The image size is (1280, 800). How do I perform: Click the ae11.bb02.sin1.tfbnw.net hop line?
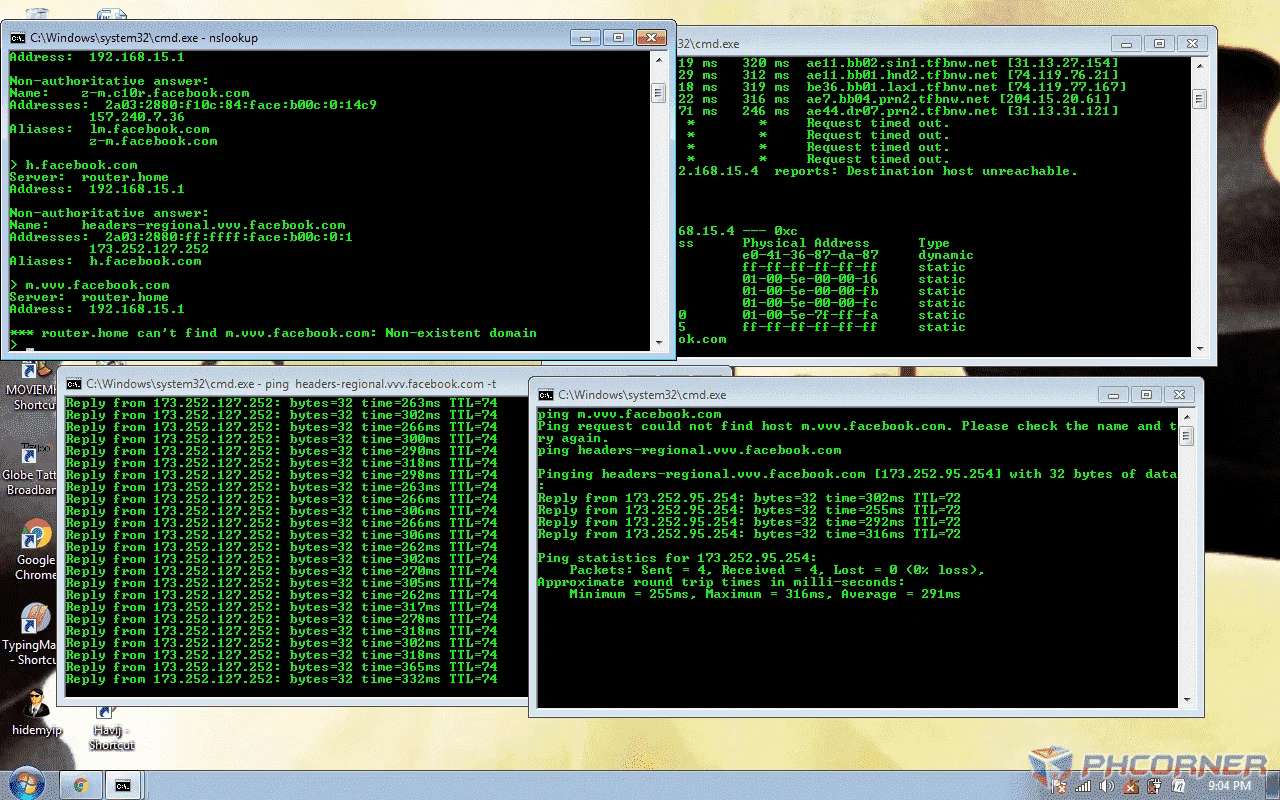click(x=898, y=63)
